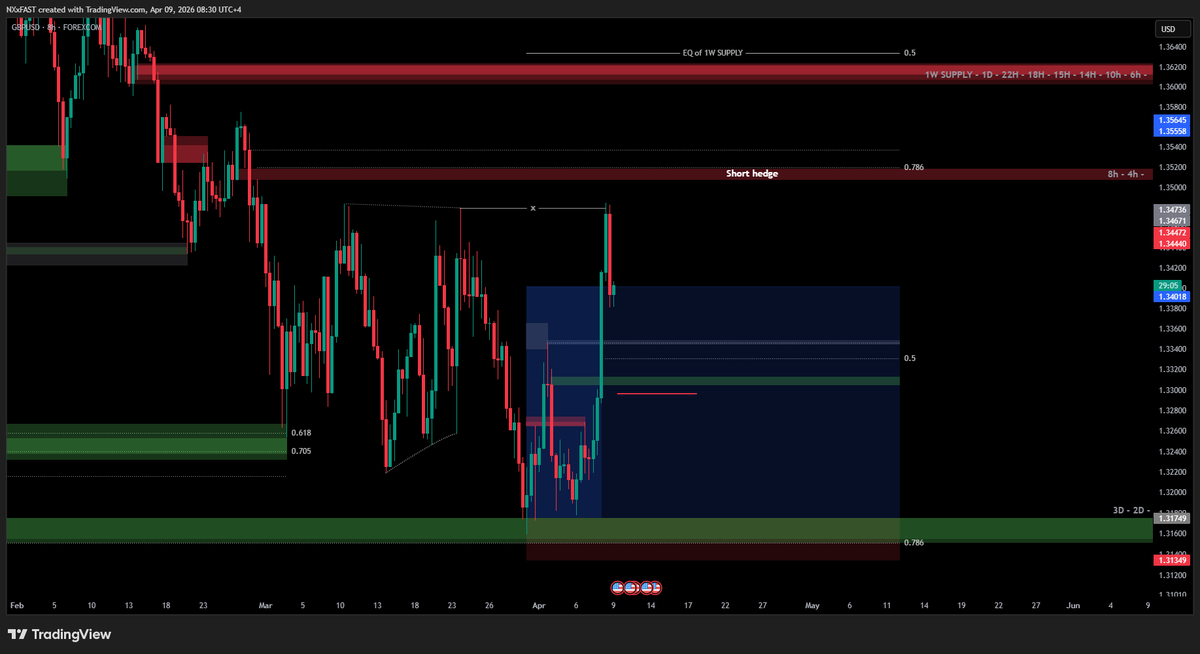The height and width of the screenshot is (654, 1200).
Task: Click the x marker on the swing-high line
Action: tap(533, 208)
